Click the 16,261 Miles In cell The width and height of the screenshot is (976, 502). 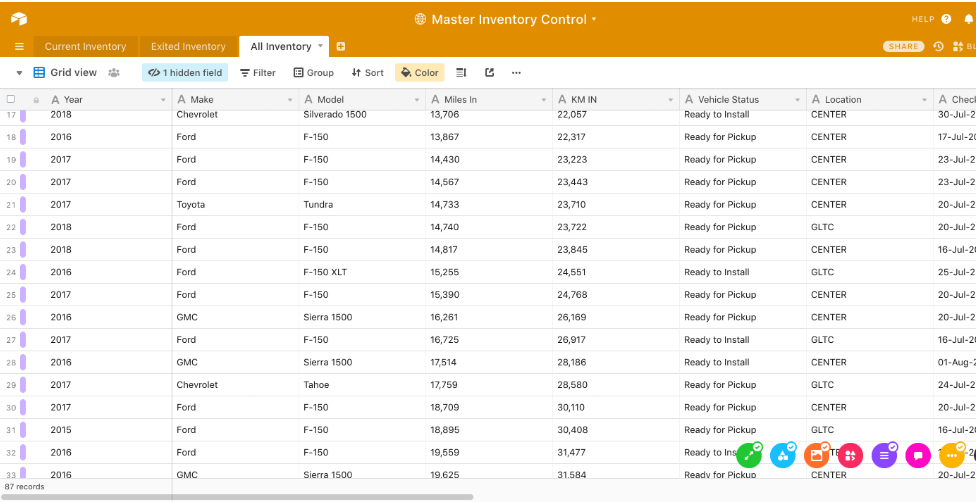tap(489, 317)
